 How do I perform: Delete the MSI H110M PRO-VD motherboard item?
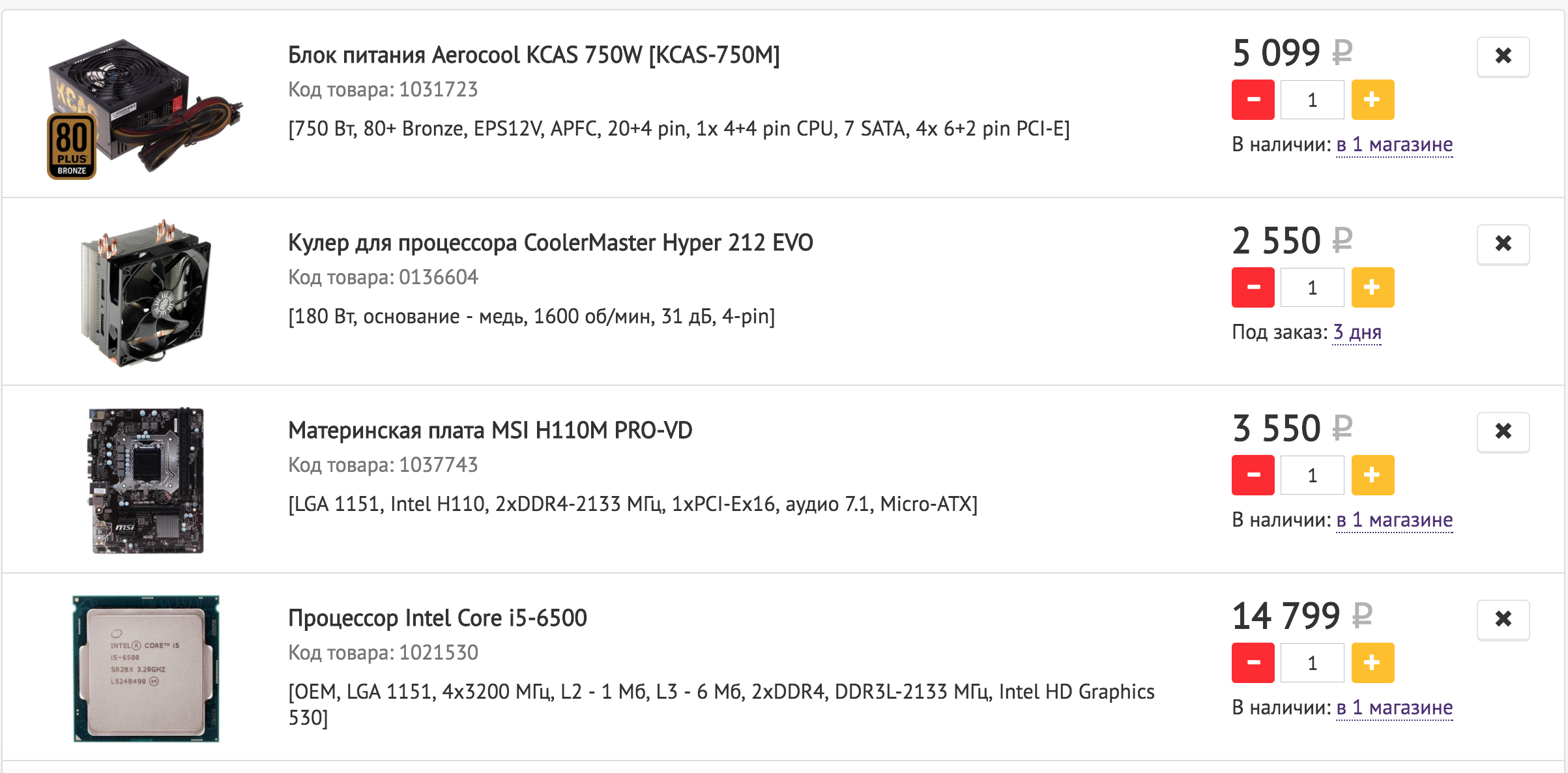pos(1503,431)
